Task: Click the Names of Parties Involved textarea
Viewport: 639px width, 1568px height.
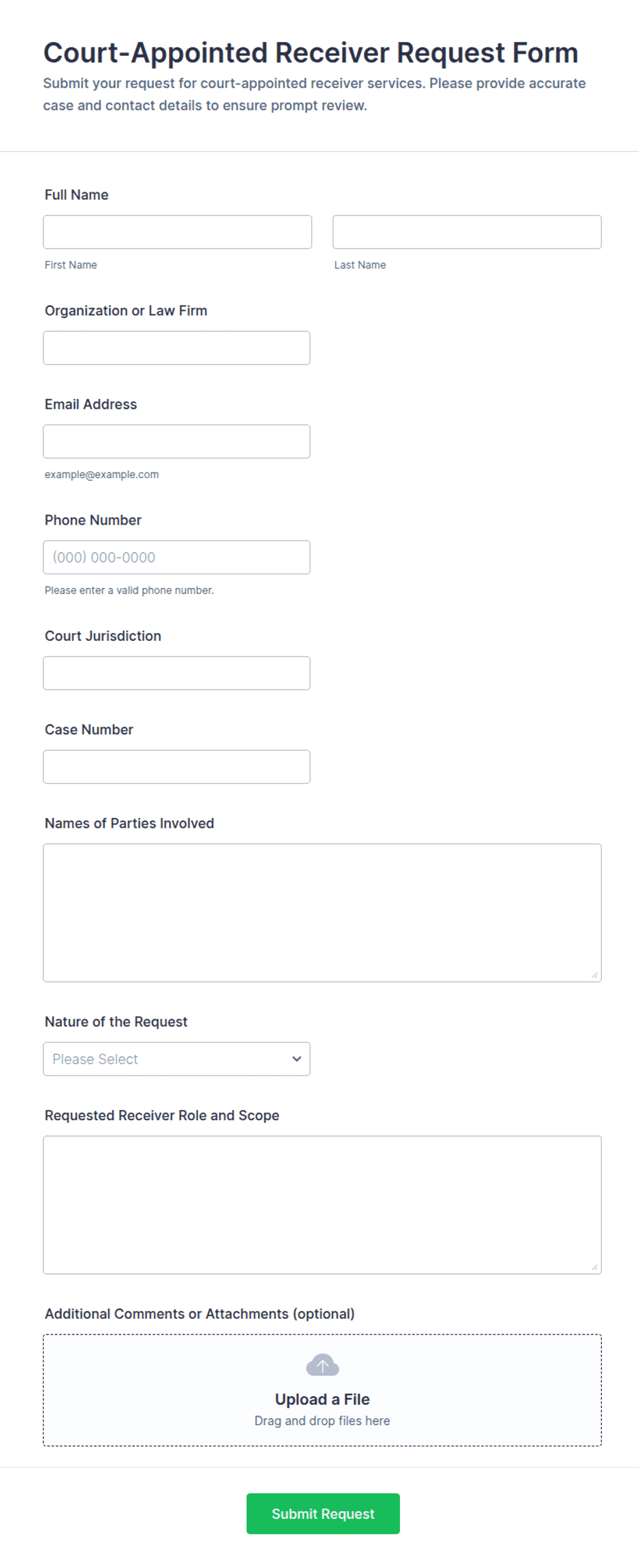Action: [322, 912]
